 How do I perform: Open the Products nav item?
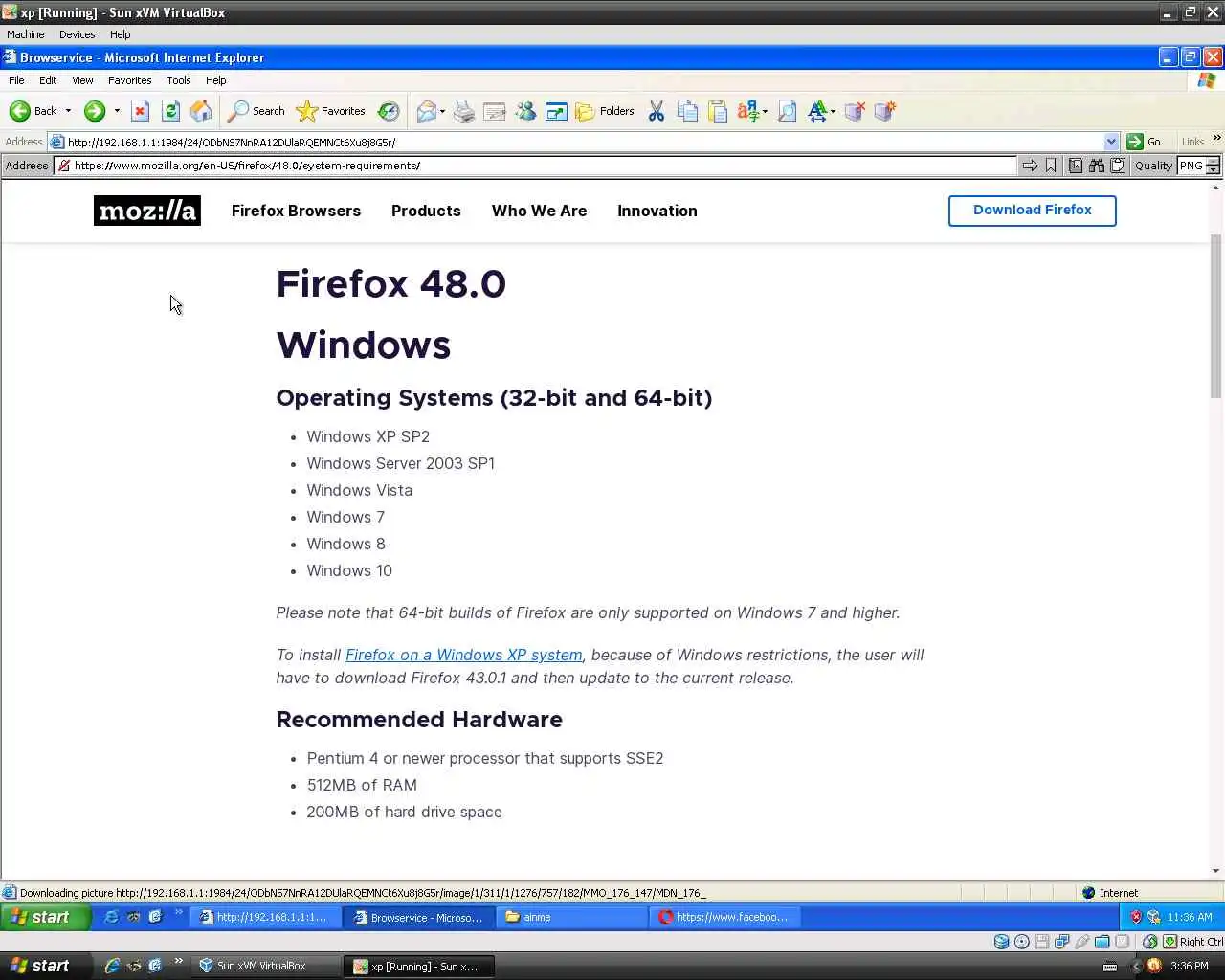[426, 211]
